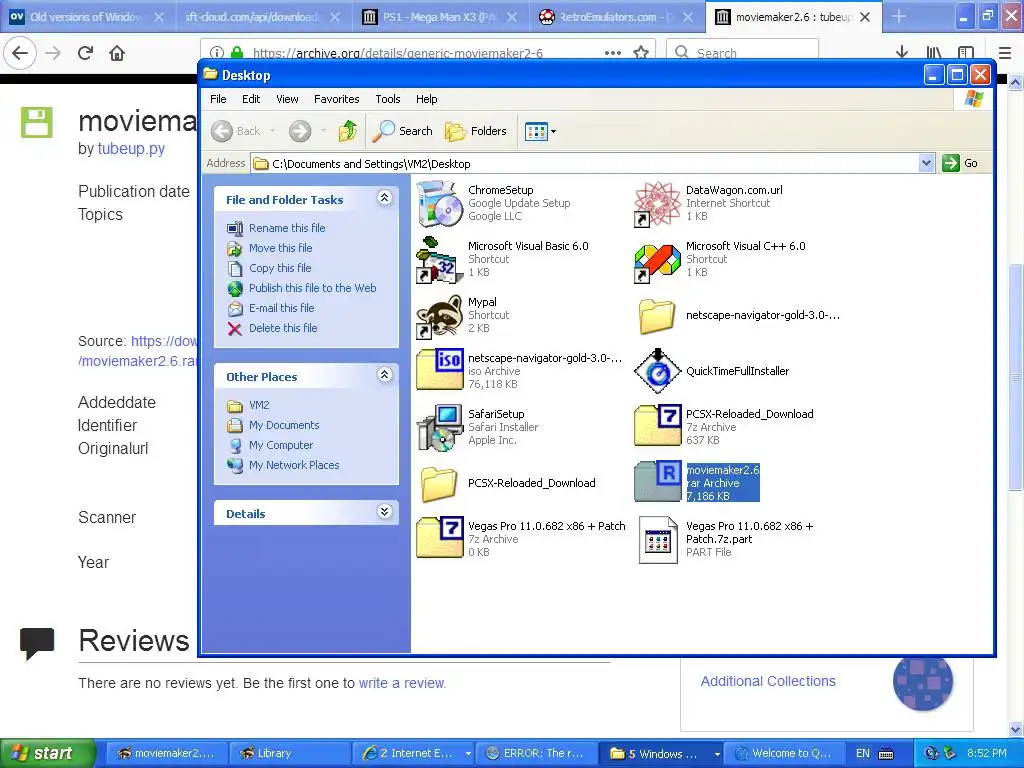The width and height of the screenshot is (1024, 768).
Task: Open My Computer in Other Places
Action: click(x=281, y=445)
